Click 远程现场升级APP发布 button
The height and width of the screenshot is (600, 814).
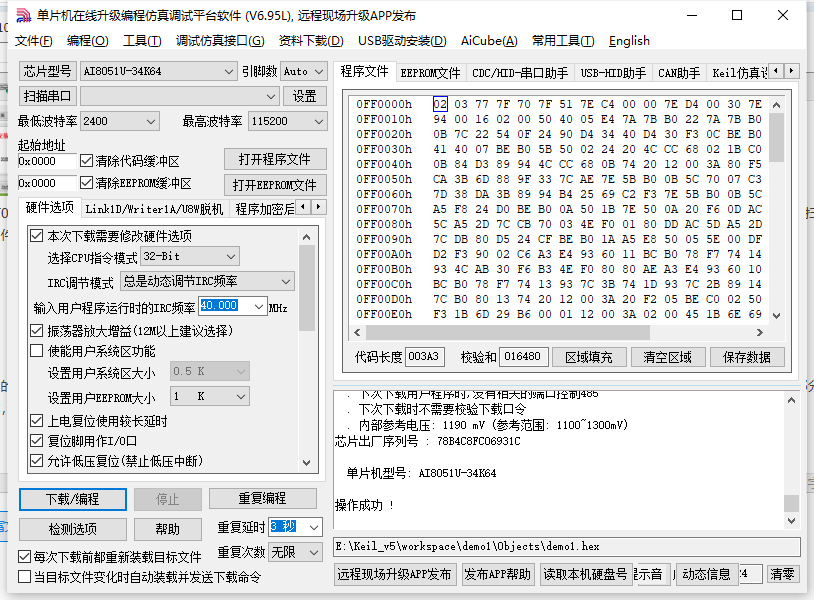pyautogui.click(x=395, y=574)
